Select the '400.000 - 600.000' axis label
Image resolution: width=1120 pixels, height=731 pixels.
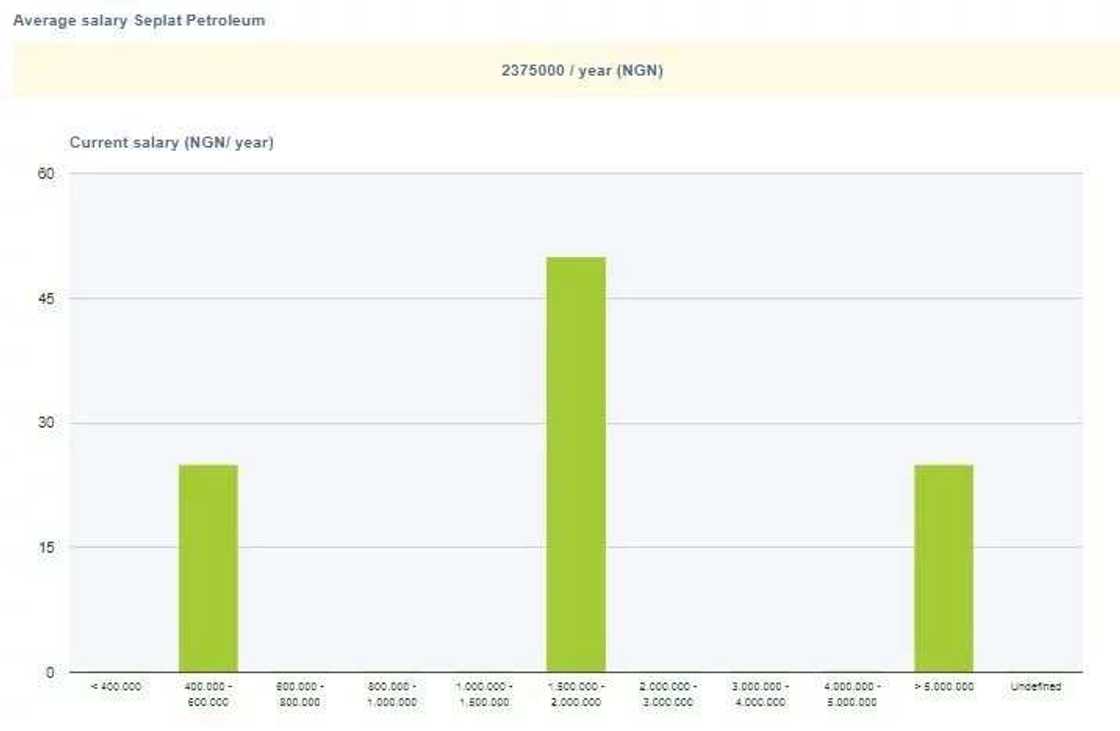208,694
